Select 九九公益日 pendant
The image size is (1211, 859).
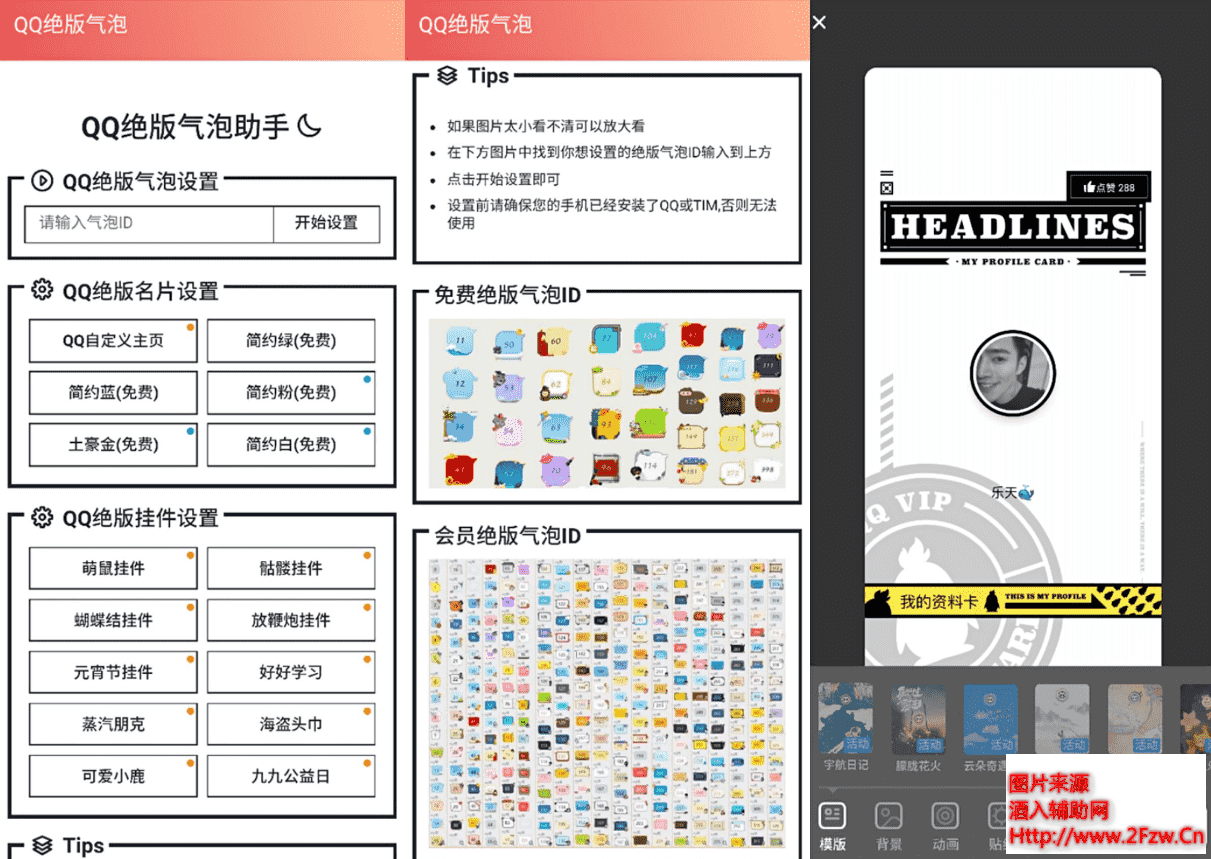[x=291, y=777]
